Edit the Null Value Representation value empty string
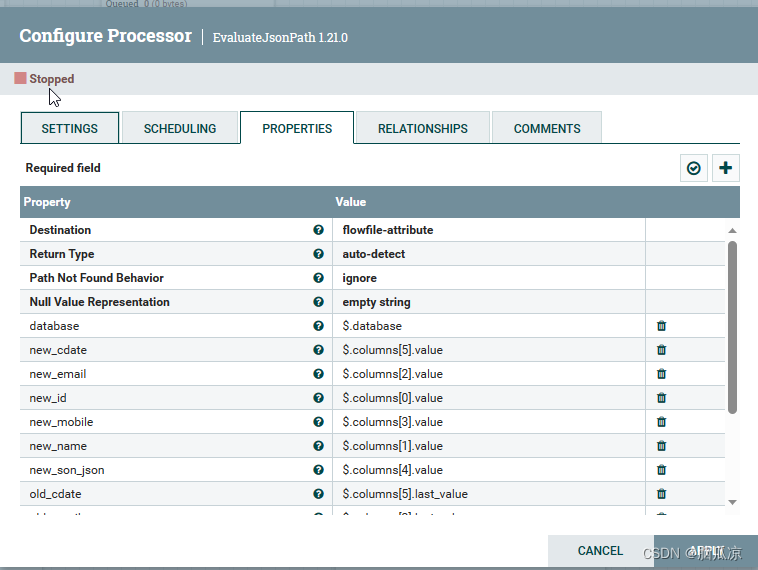 (489, 302)
